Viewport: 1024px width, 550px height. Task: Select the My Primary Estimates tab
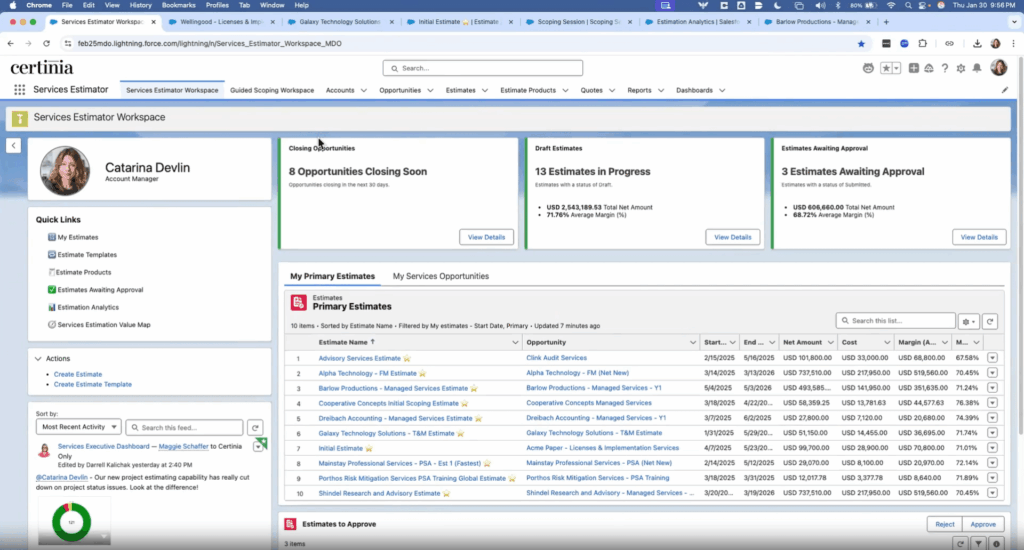click(332, 276)
